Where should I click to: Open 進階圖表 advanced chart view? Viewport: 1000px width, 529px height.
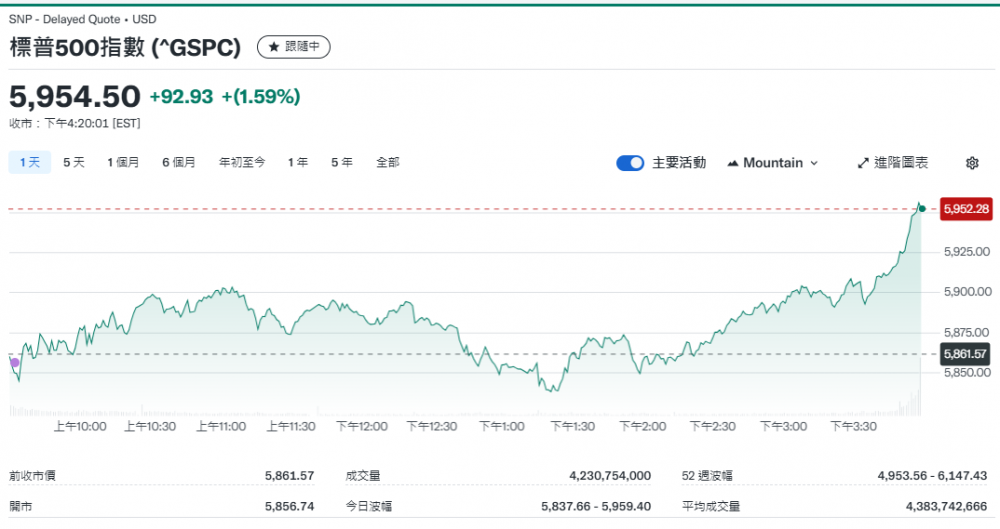[x=893, y=163]
